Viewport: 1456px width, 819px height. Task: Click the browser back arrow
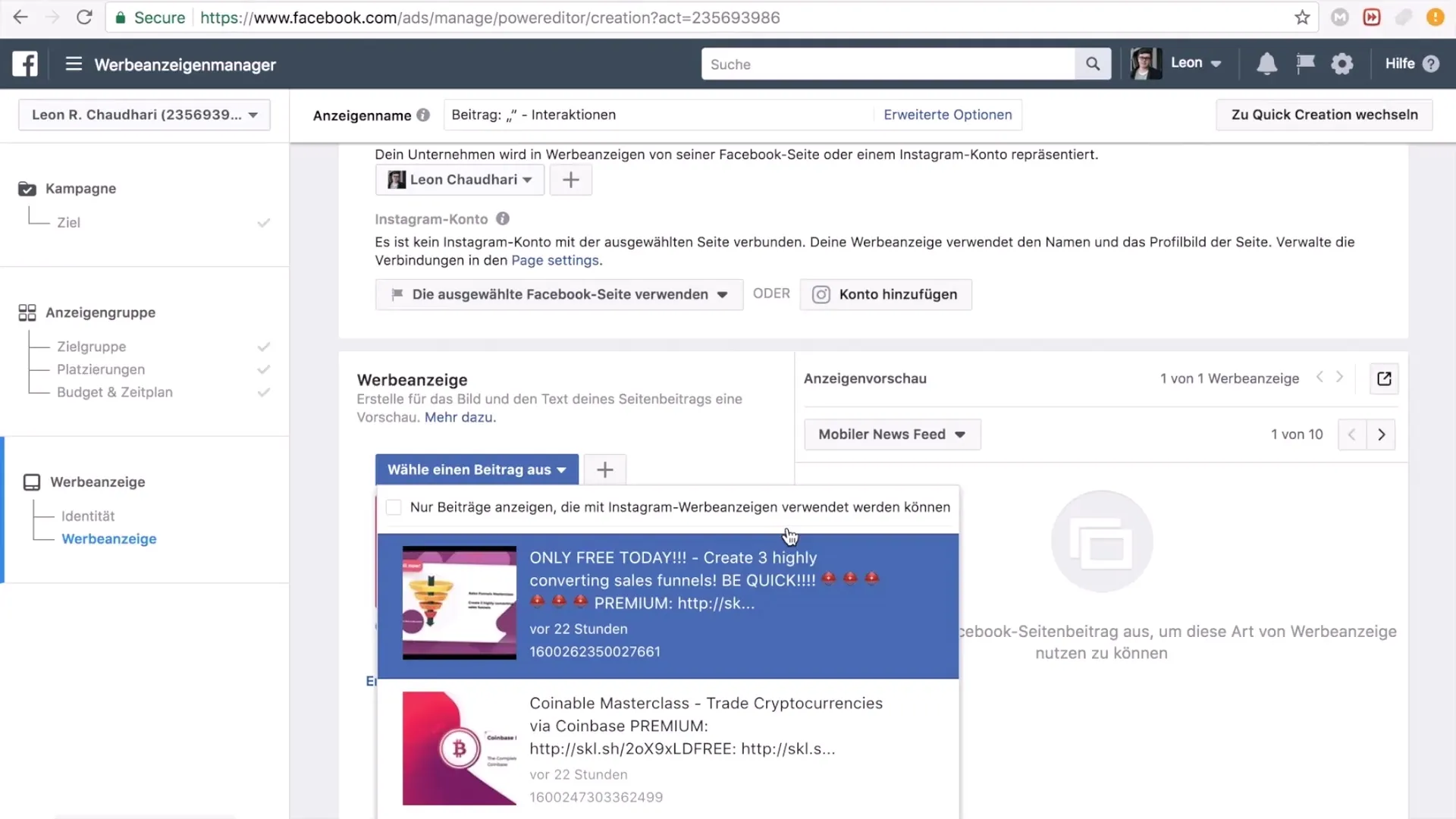click(20, 17)
